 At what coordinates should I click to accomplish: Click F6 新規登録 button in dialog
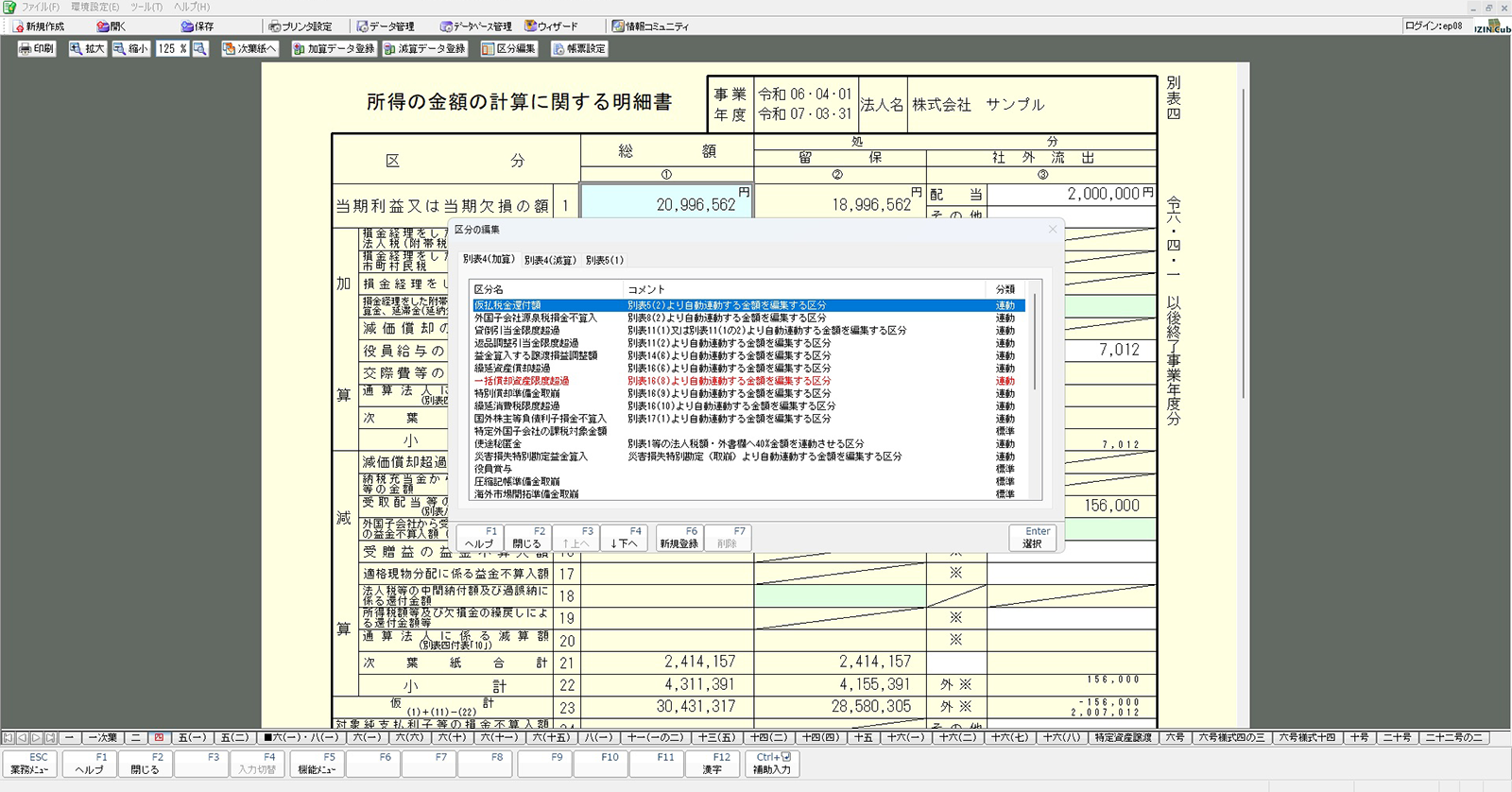pos(679,538)
